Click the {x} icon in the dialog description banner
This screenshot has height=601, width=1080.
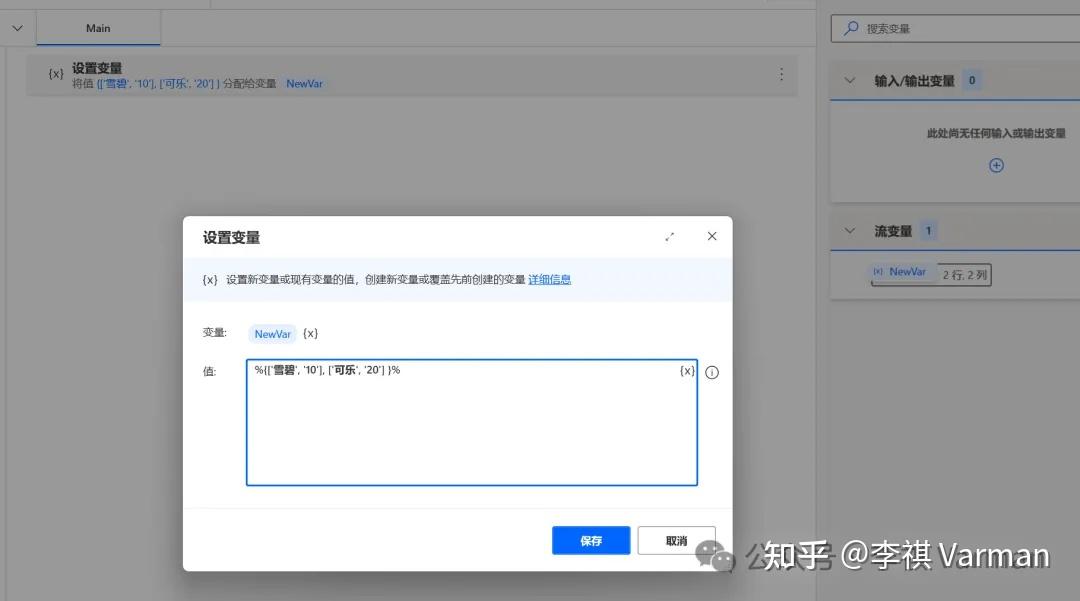pos(209,279)
